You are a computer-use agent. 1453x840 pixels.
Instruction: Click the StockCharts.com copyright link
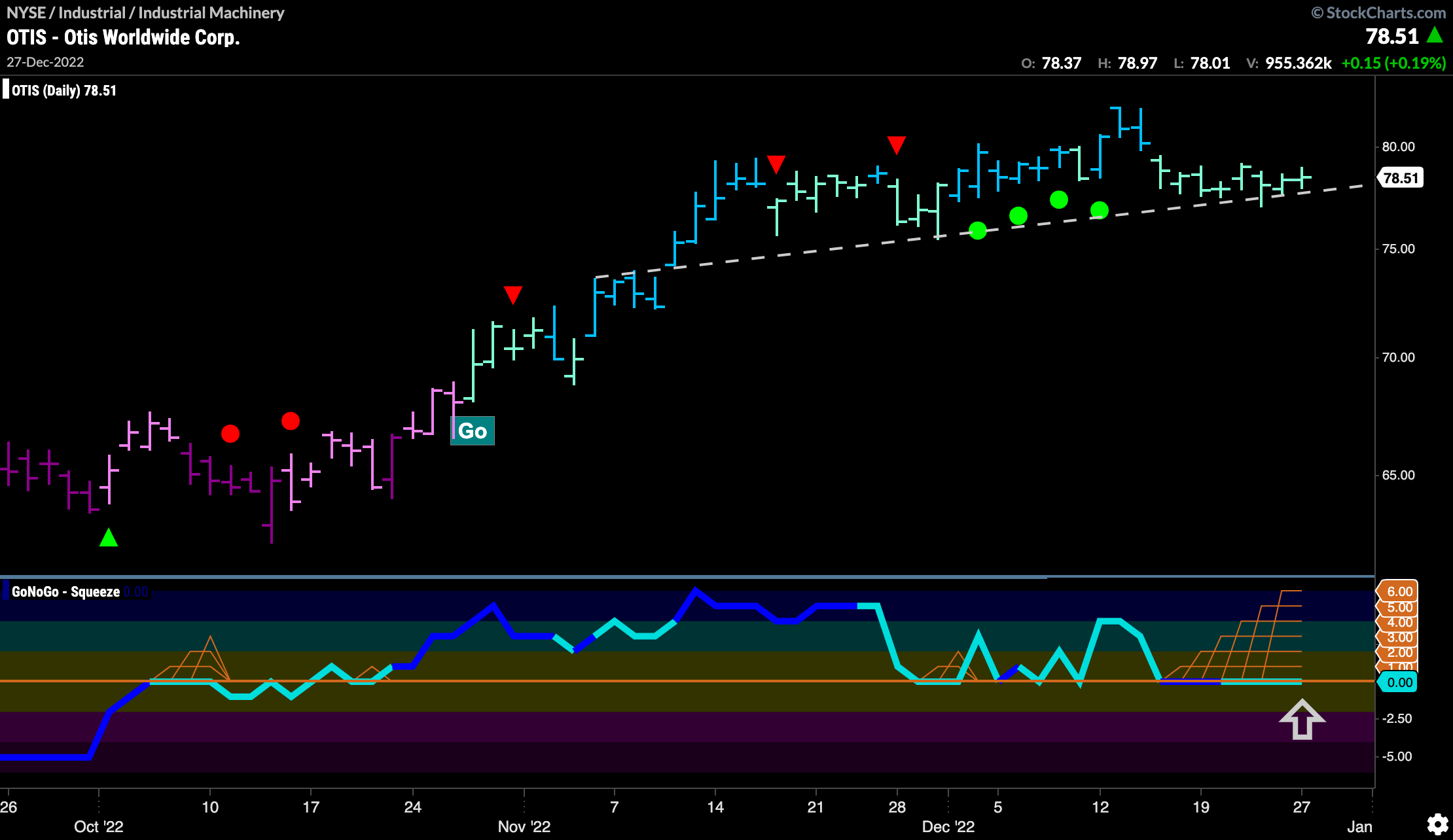coord(1378,13)
